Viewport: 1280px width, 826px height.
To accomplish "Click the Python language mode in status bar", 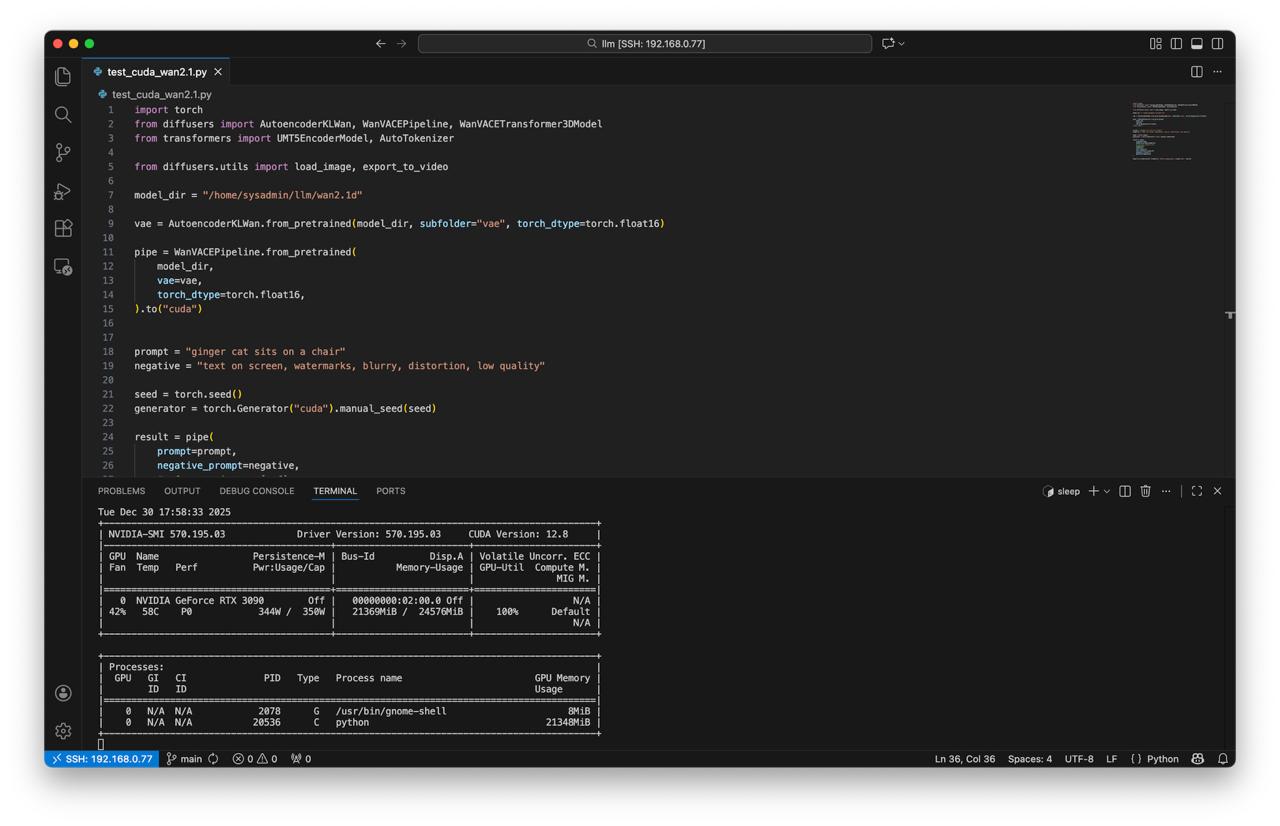I will [x=1161, y=759].
